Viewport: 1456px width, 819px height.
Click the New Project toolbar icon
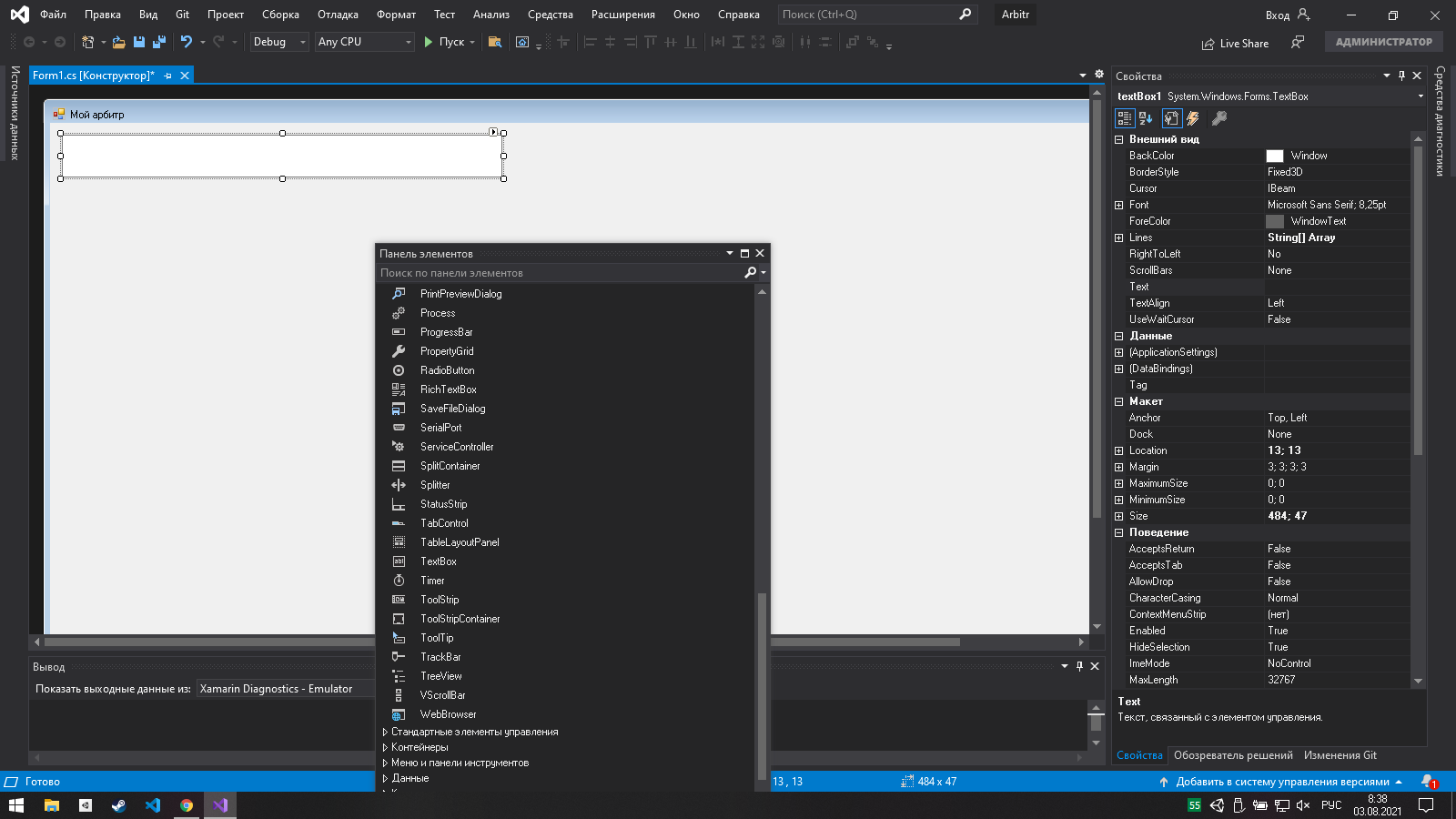[87, 42]
